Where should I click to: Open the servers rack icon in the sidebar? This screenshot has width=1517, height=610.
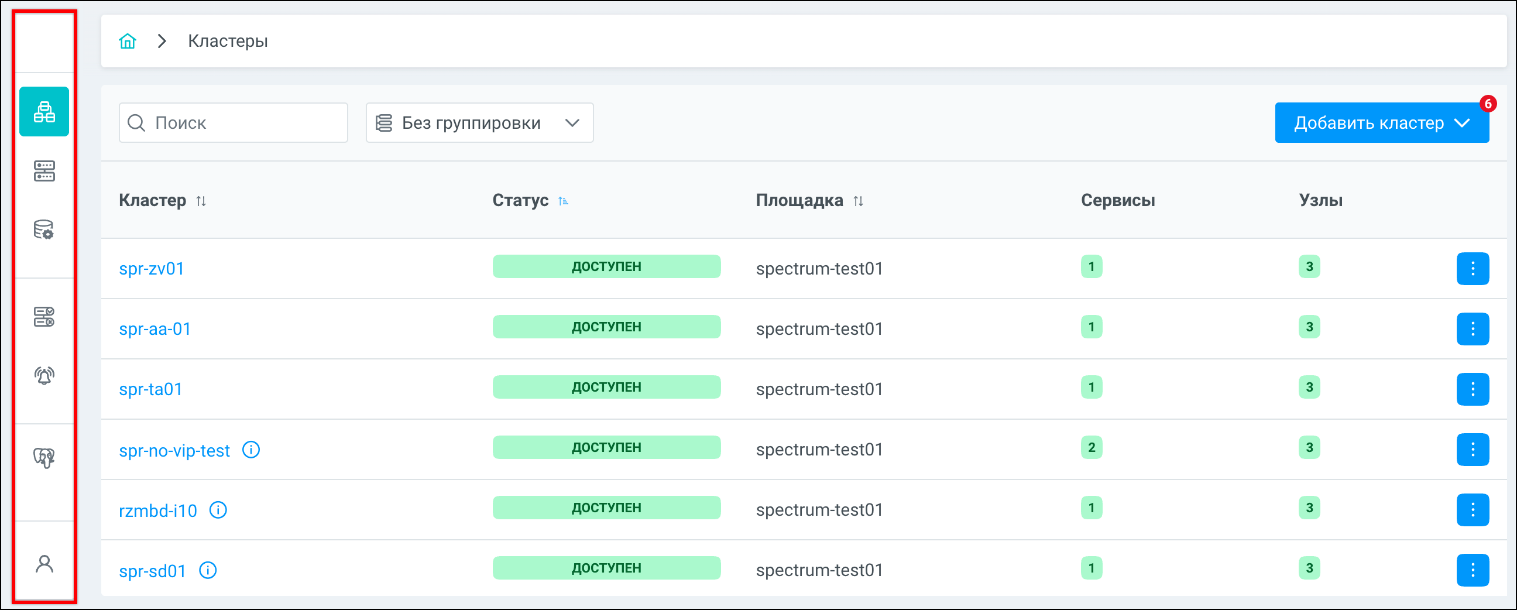44,171
